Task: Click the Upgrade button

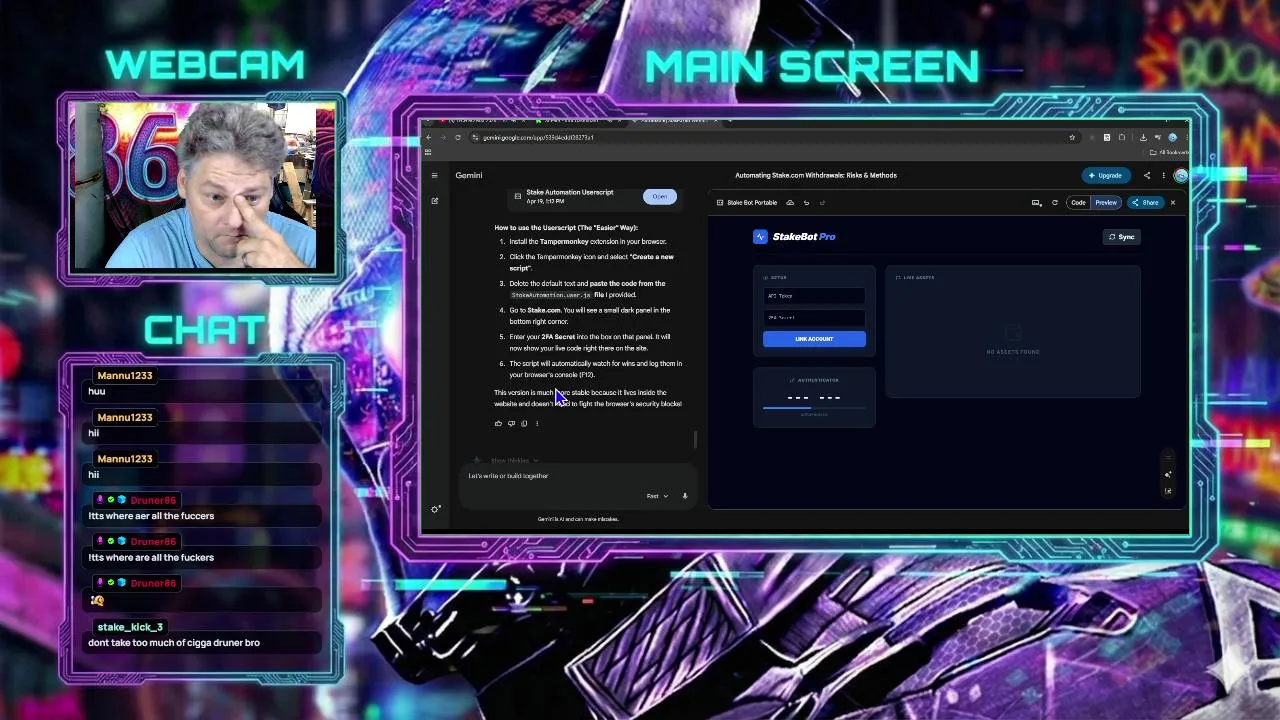Action: pos(1106,175)
